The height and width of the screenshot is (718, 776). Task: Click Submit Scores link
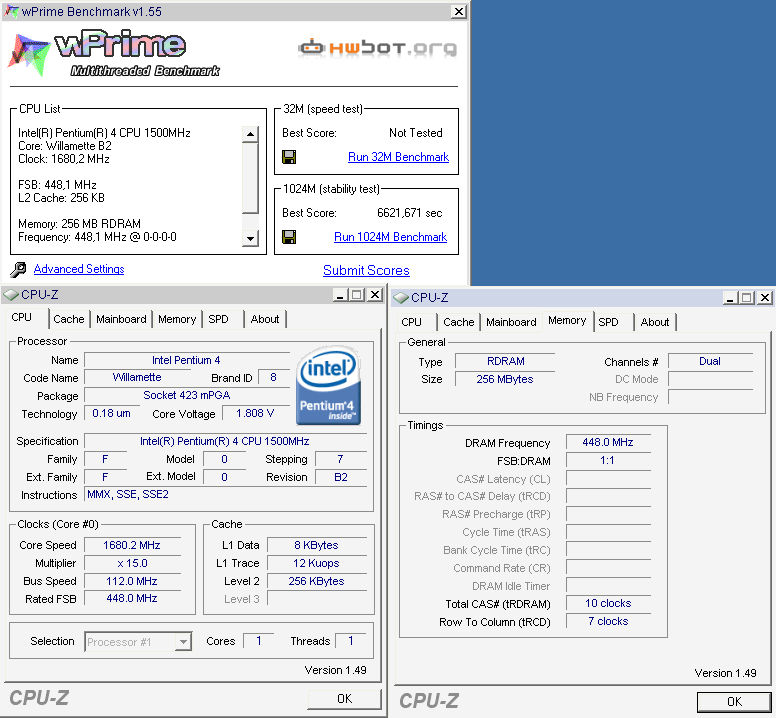(366, 270)
